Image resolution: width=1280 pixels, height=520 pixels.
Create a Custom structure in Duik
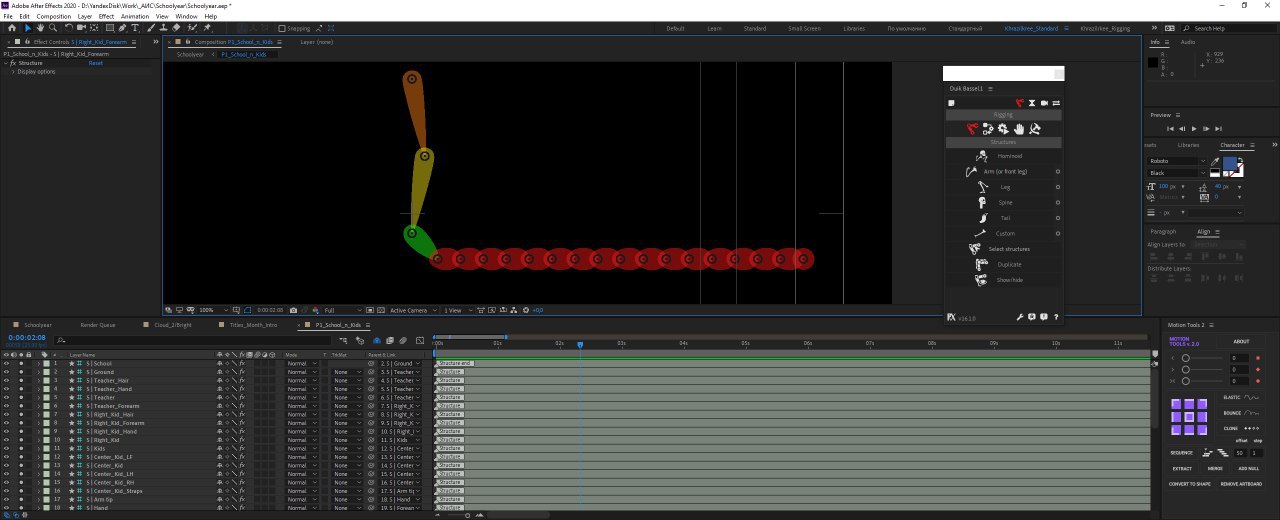tap(1003, 233)
